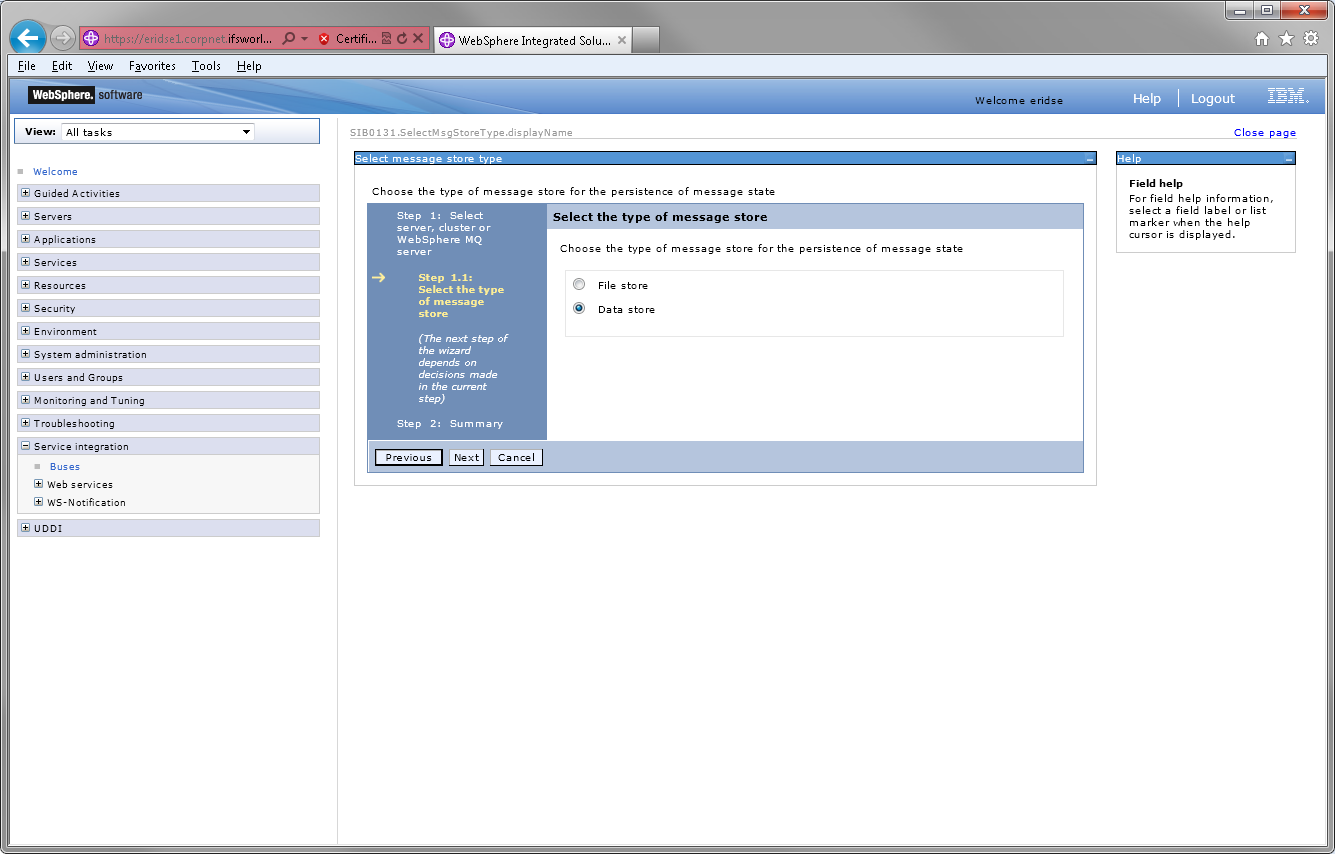Click the red certificate error icon
Image resolution: width=1335 pixels, height=854 pixels.
pyautogui.click(x=324, y=39)
